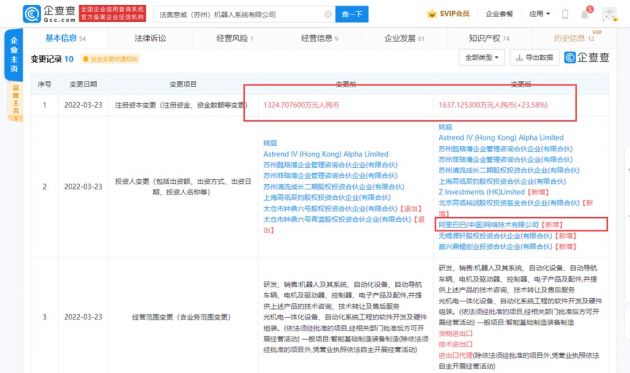
Task: Click the 经营范围变更 row item
Action: (181, 317)
